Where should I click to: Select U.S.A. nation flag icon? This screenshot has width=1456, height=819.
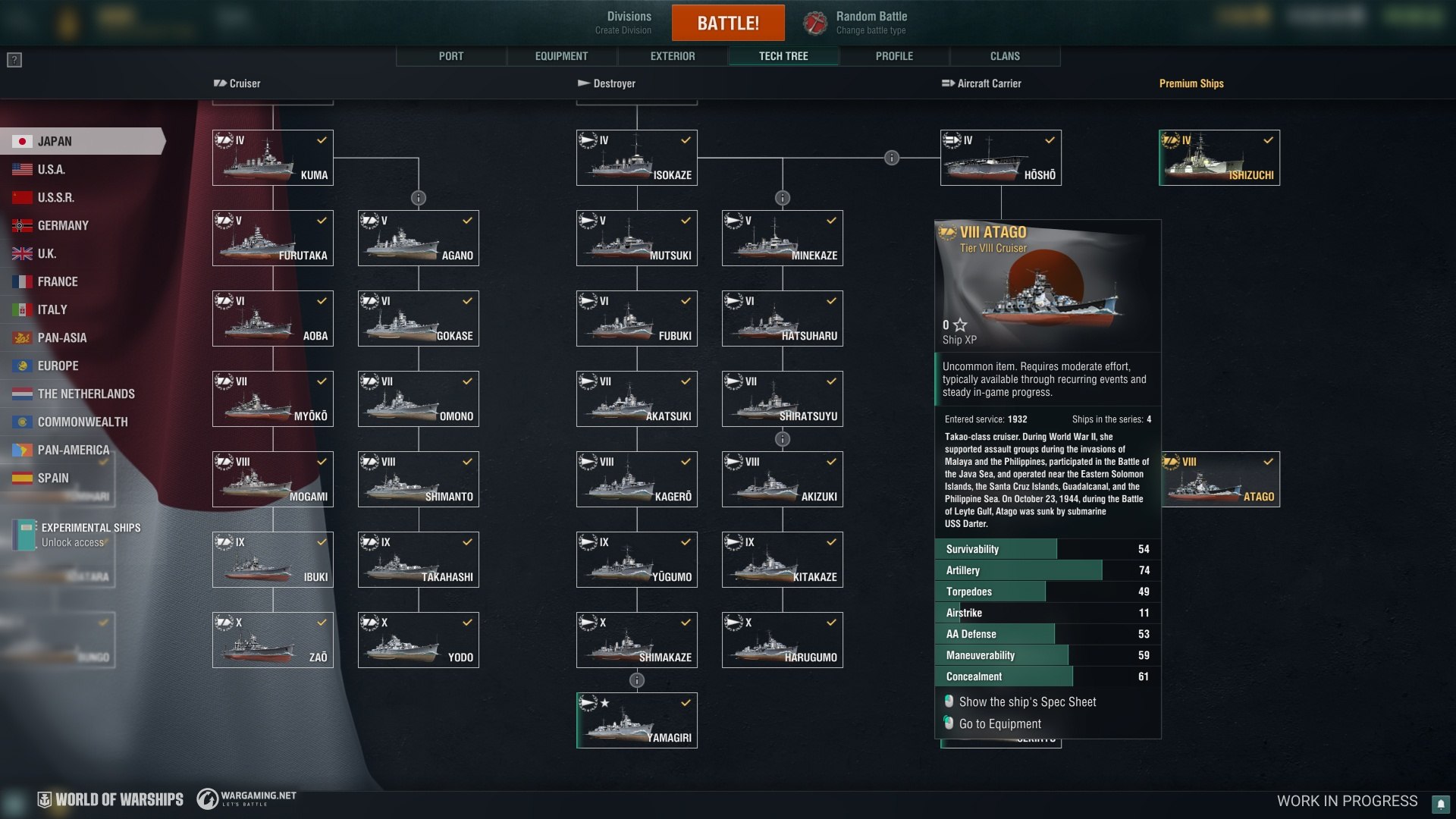pyautogui.click(x=22, y=169)
